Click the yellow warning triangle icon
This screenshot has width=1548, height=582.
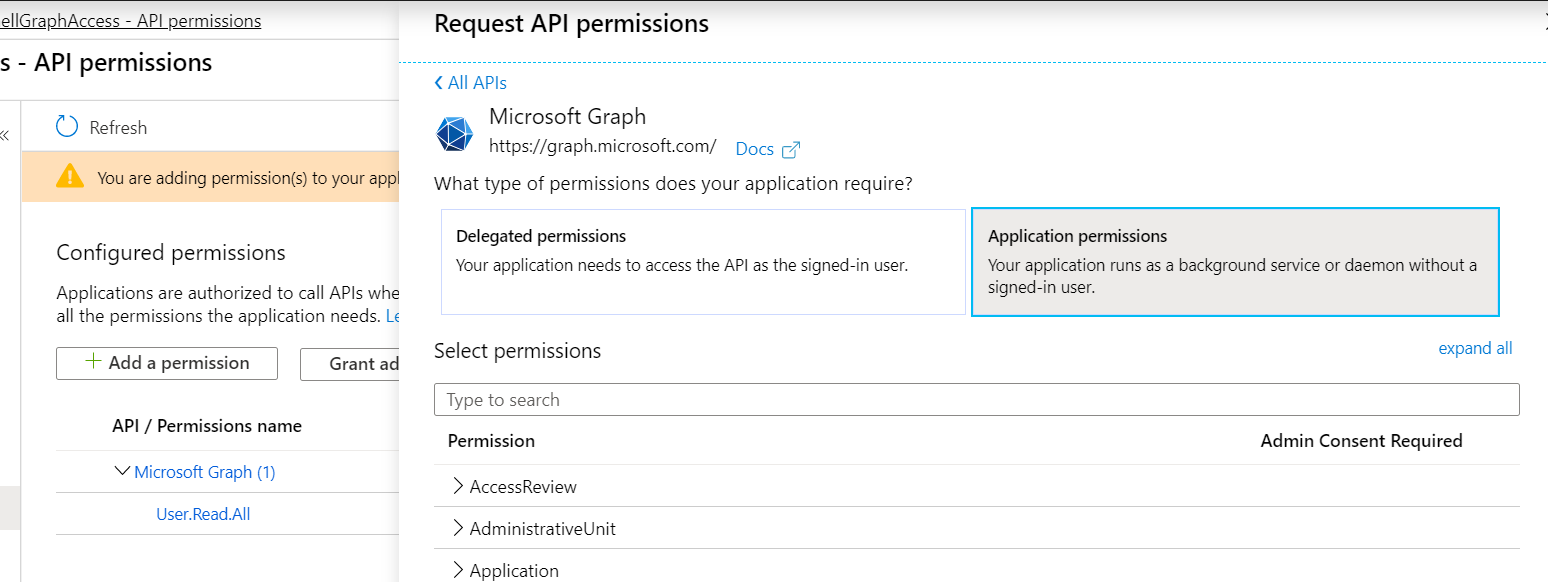70,176
